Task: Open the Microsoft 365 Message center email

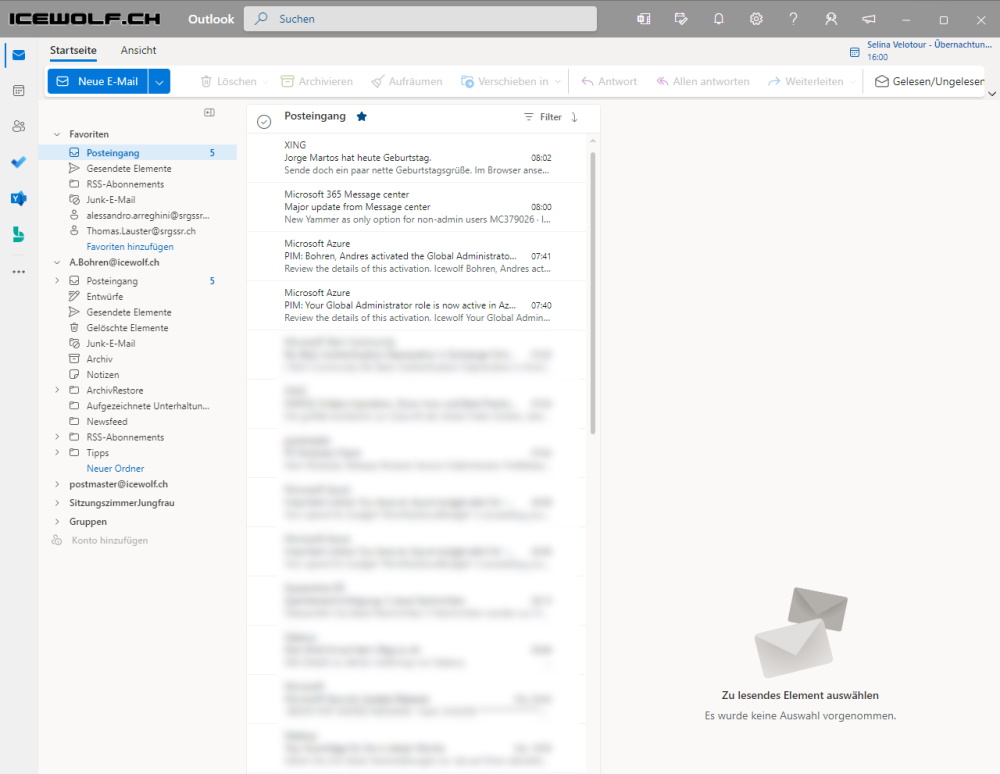Action: tap(417, 207)
